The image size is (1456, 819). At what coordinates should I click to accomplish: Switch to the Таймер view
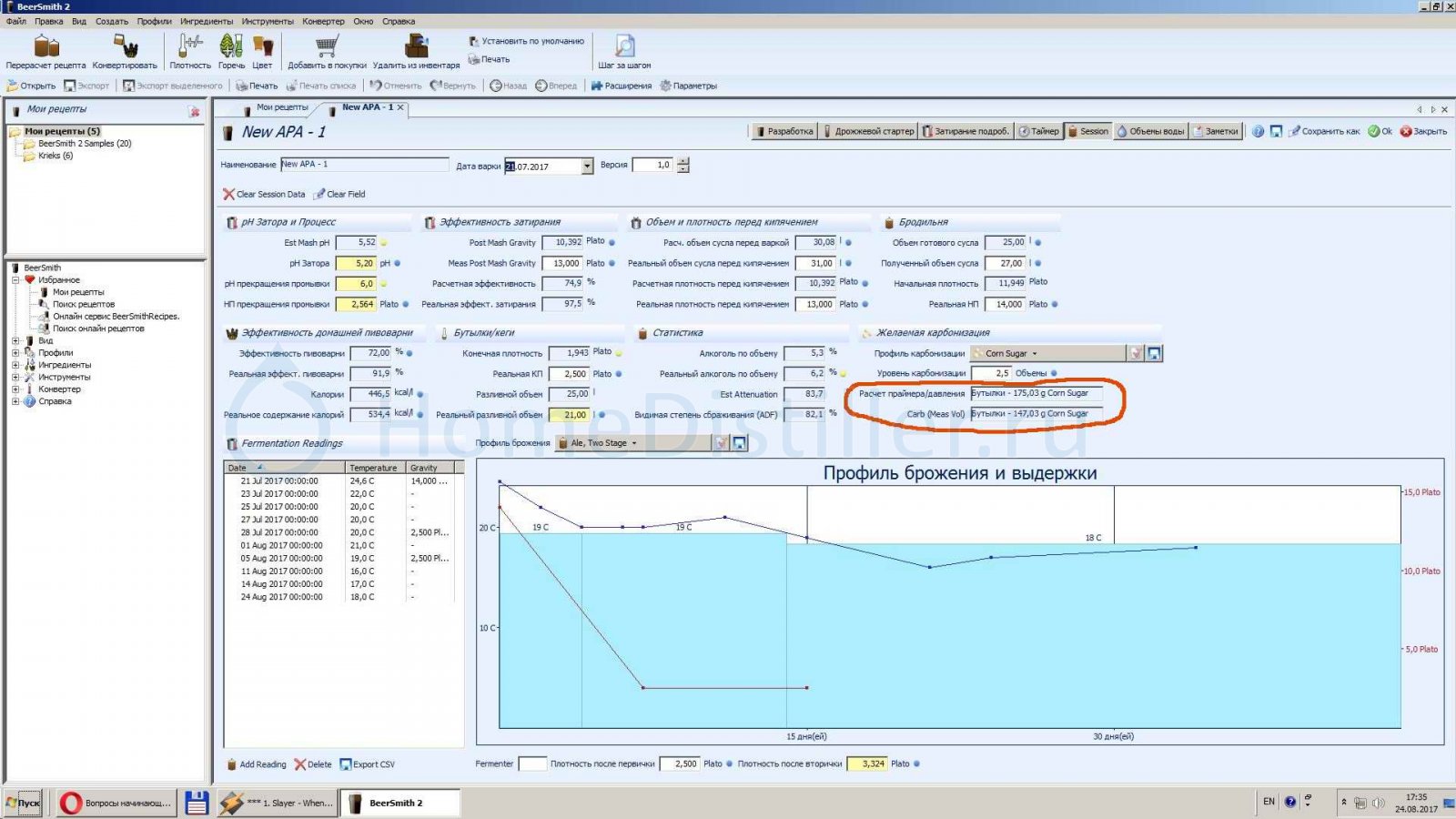[x=1038, y=131]
